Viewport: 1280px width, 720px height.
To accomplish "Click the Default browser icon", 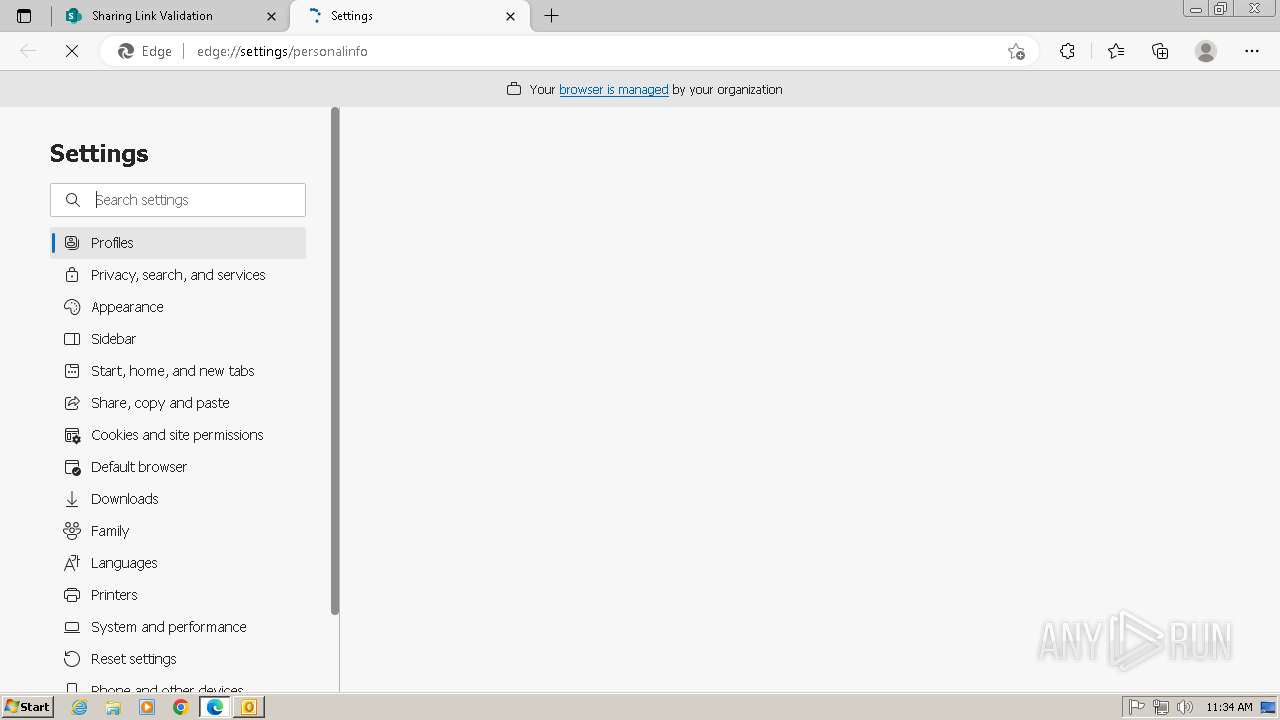I will [x=72, y=467].
